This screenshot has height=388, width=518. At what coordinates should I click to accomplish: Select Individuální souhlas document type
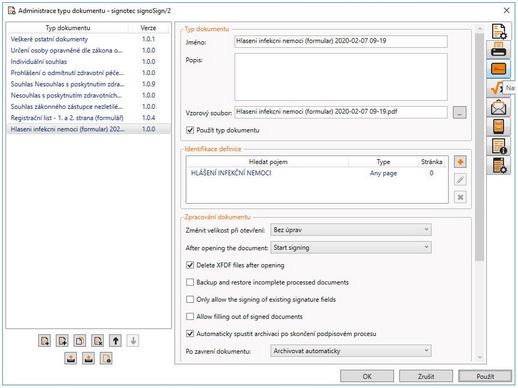(x=88, y=62)
